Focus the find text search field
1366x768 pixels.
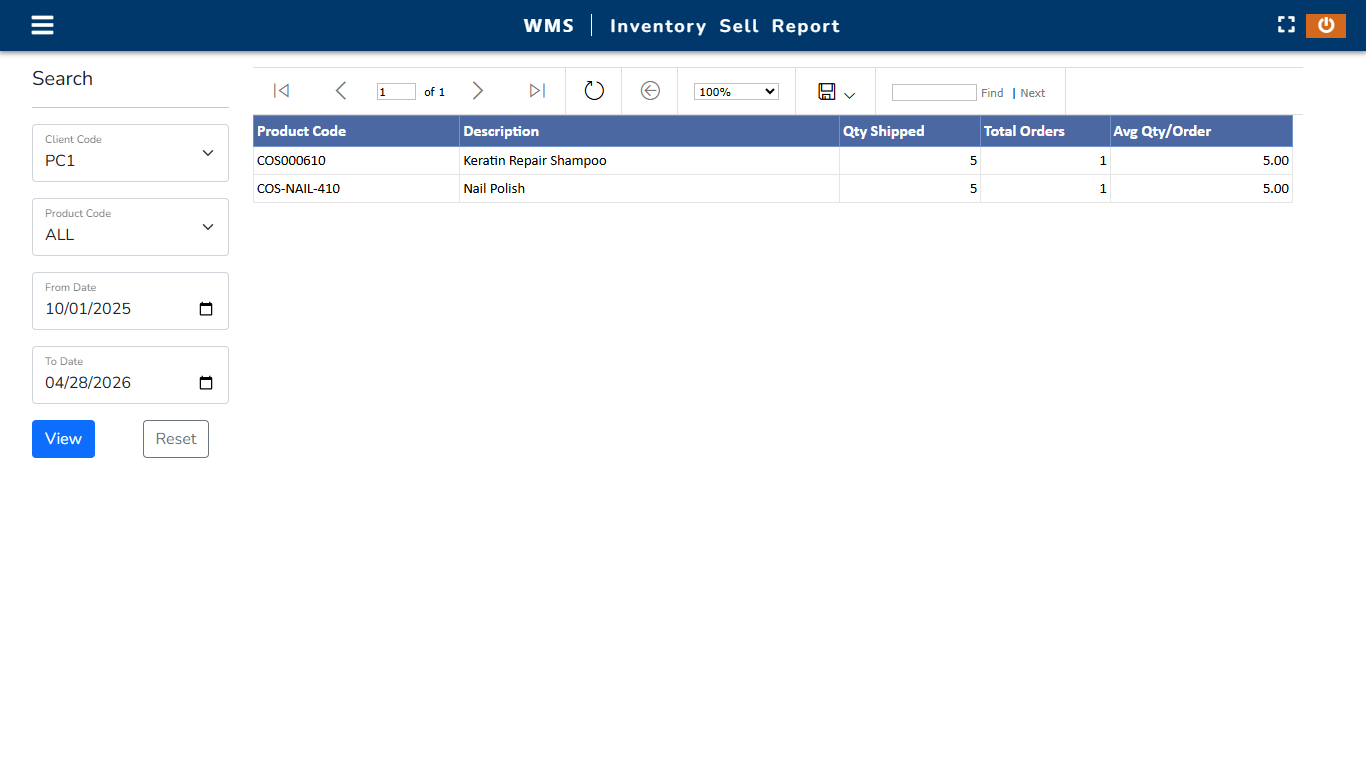click(934, 92)
